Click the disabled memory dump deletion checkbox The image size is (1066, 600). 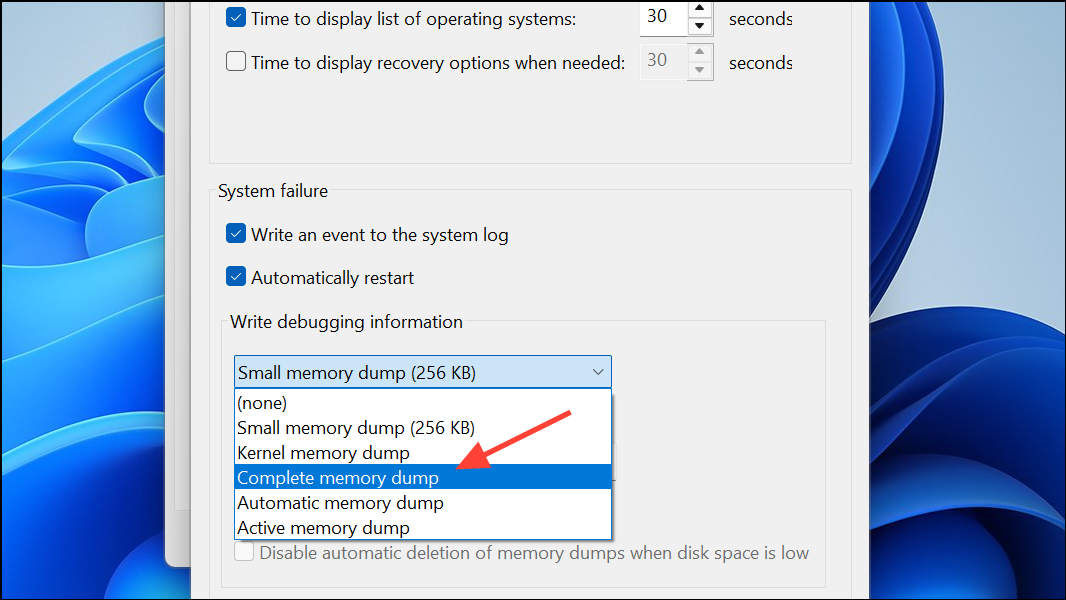click(244, 551)
